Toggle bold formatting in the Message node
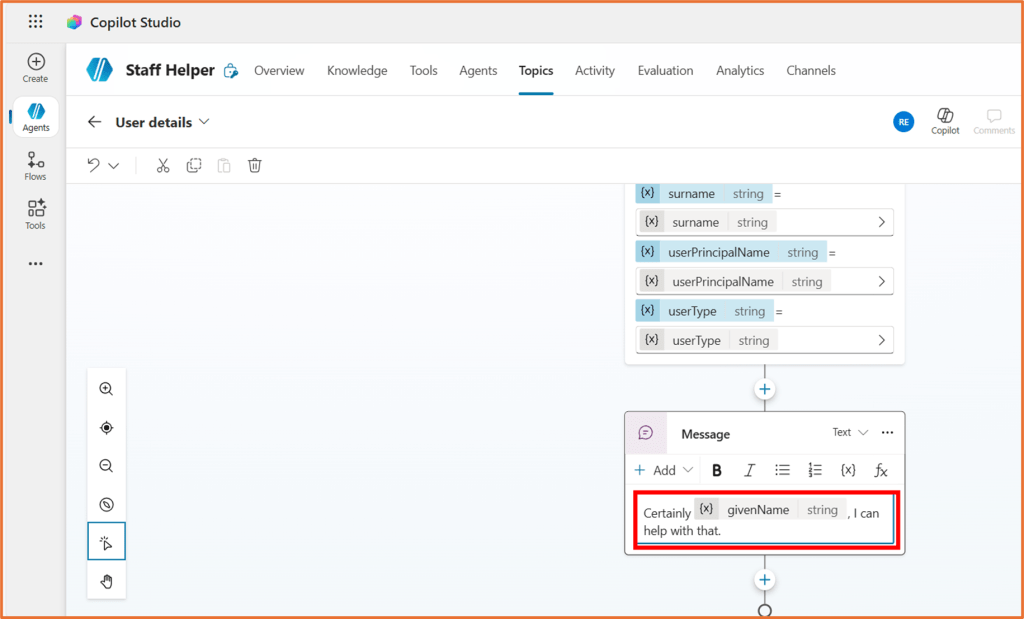This screenshot has width=1024, height=619. pyautogui.click(x=717, y=470)
